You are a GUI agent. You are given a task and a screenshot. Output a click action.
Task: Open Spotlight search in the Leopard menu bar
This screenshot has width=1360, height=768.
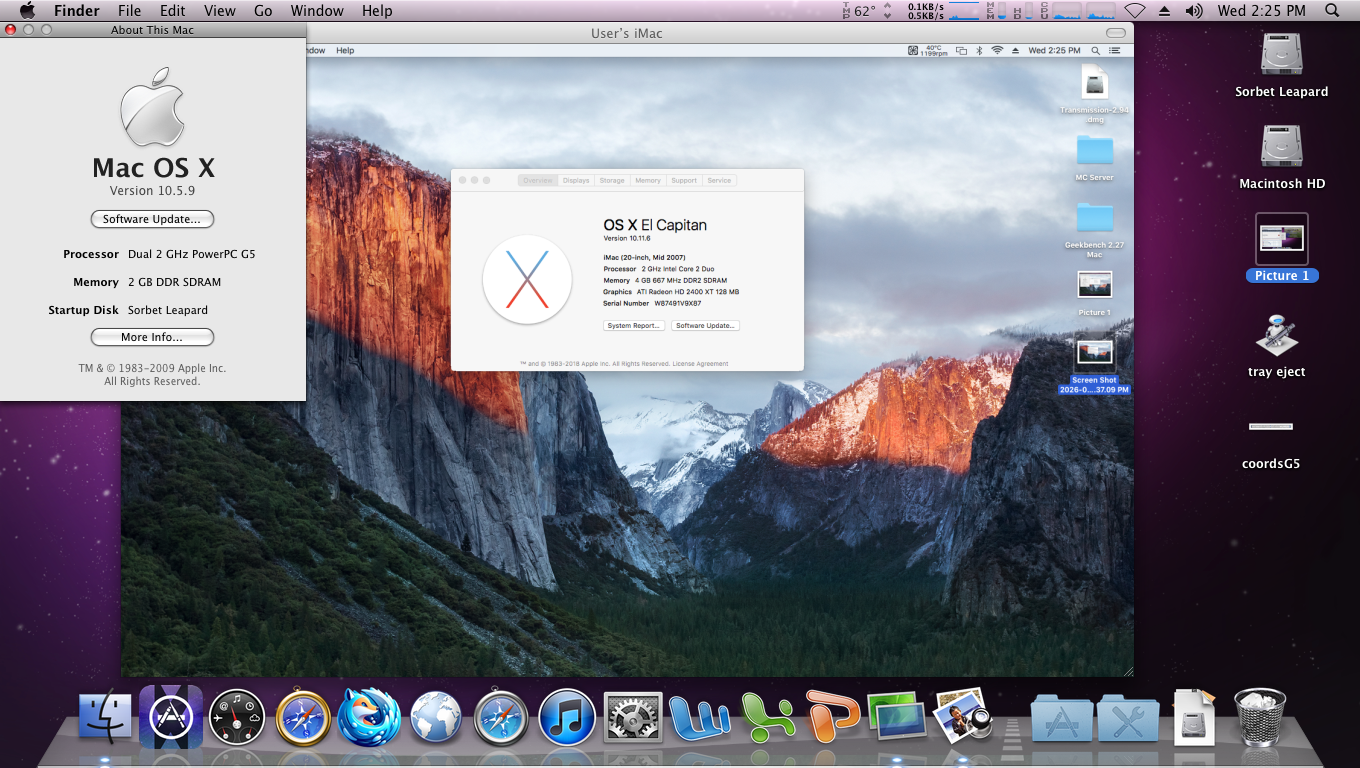coord(1331,11)
